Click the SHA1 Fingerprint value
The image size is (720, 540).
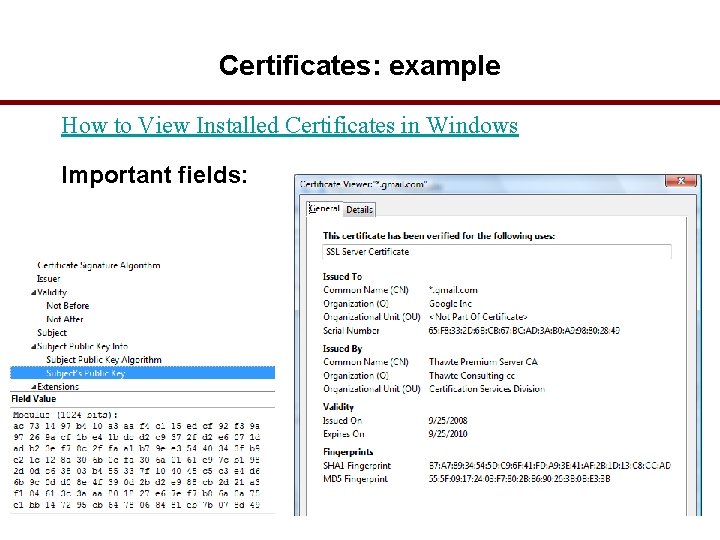(550, 466)
